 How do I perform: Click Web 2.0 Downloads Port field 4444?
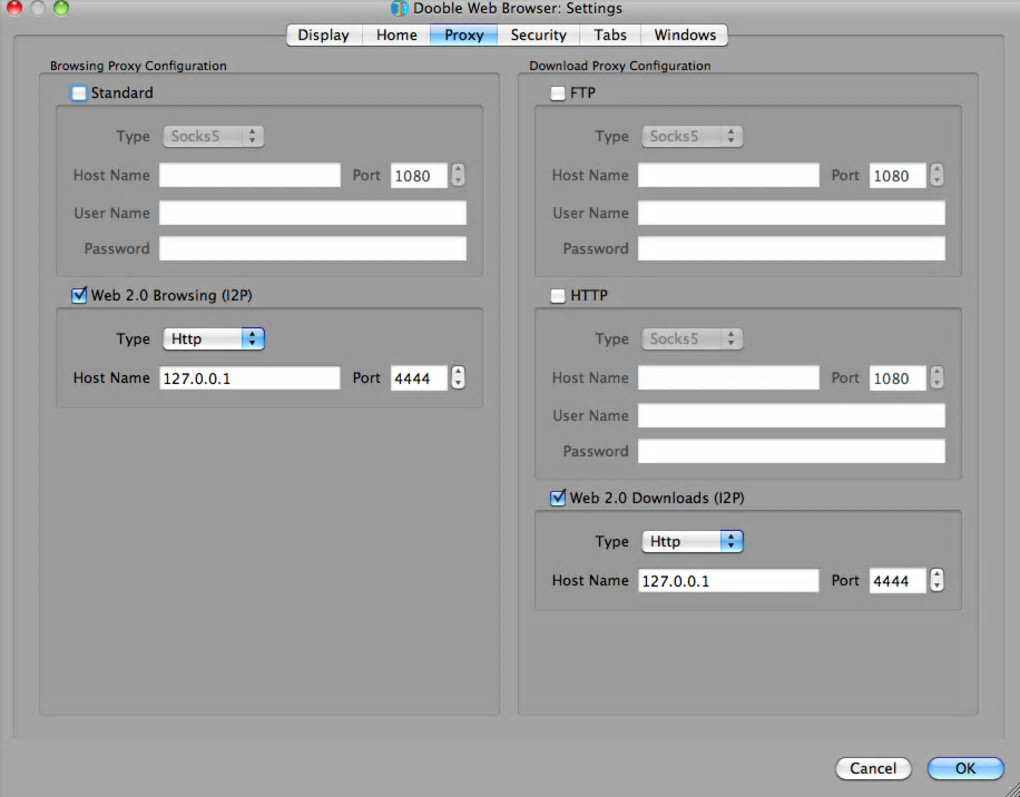(x=898, y=580)
